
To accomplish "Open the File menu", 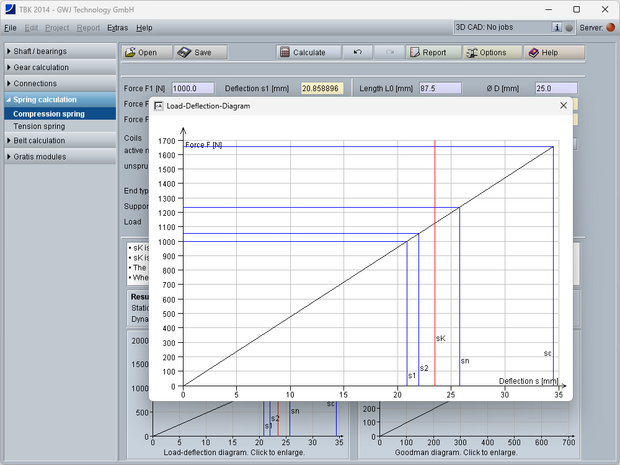I will (x=10, y=28).
